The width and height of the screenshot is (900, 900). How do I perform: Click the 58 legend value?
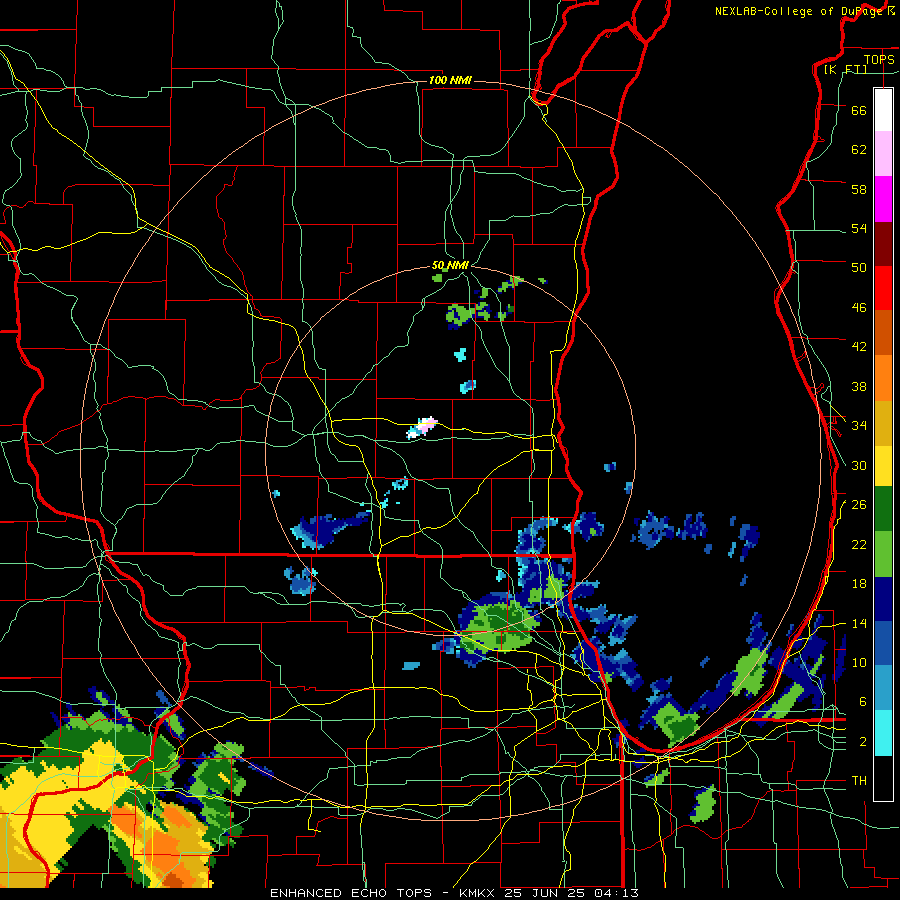point(859,189)
